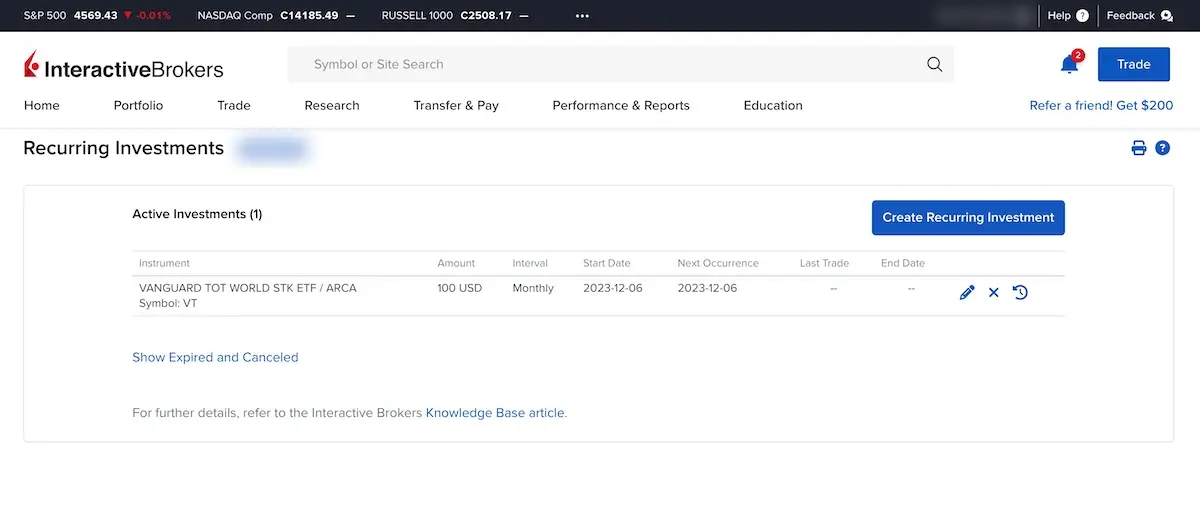Open the Interactive Brokers logo home link

coord(123,66)
